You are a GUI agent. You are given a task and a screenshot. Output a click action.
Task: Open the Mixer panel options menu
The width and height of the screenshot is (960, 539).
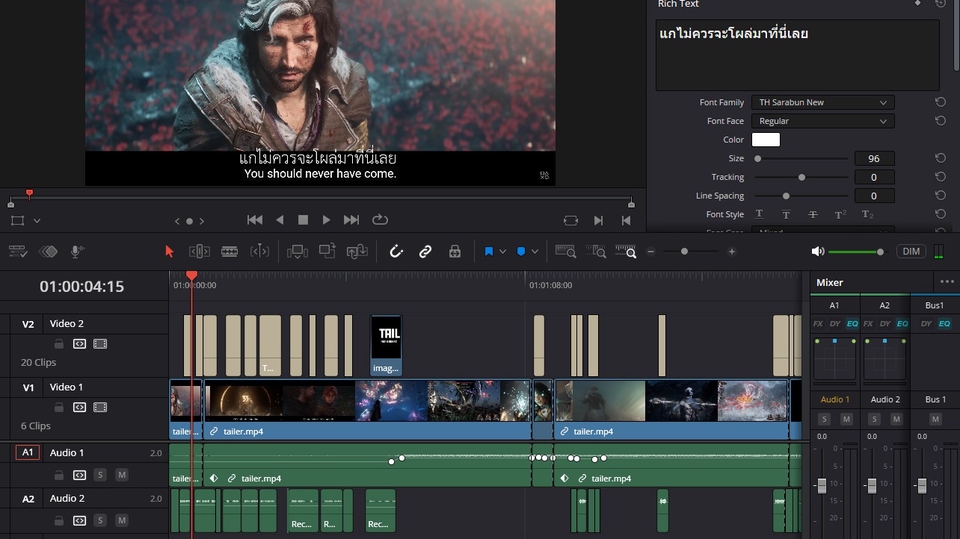click(x=946, y=282)
